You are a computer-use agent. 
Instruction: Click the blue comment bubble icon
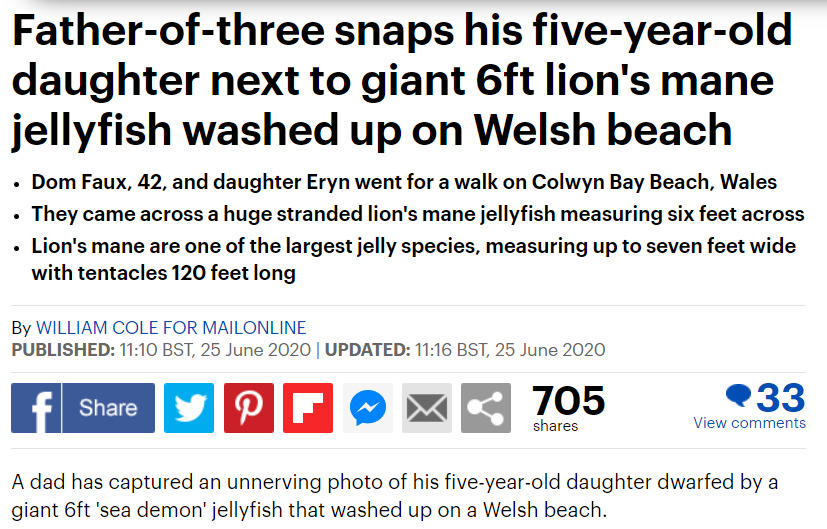coord(738,396)
